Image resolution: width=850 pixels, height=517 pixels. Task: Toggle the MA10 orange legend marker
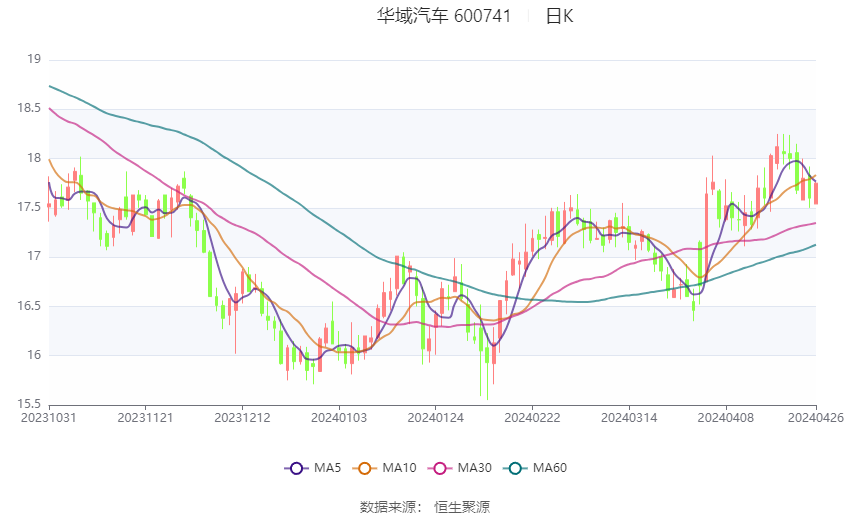tap(364, 468)
